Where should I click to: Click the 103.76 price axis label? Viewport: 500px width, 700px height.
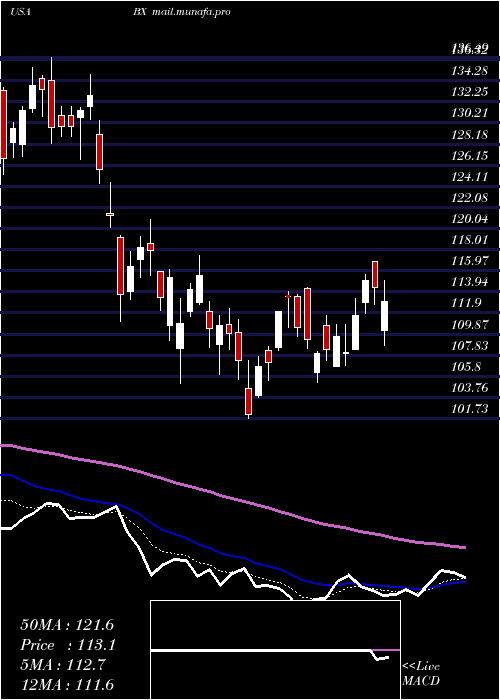(470, 388)
